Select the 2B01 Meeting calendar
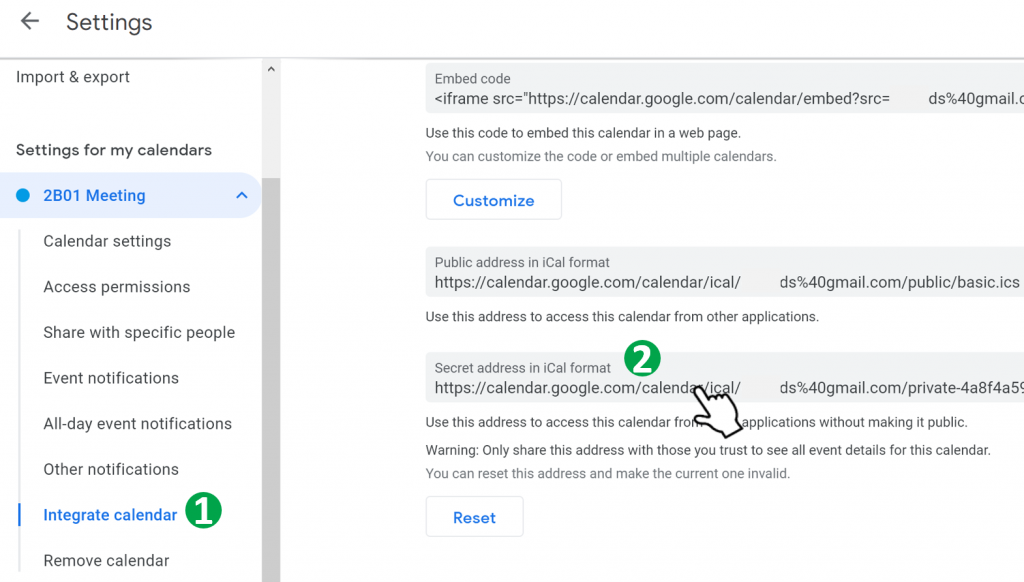 131,195
